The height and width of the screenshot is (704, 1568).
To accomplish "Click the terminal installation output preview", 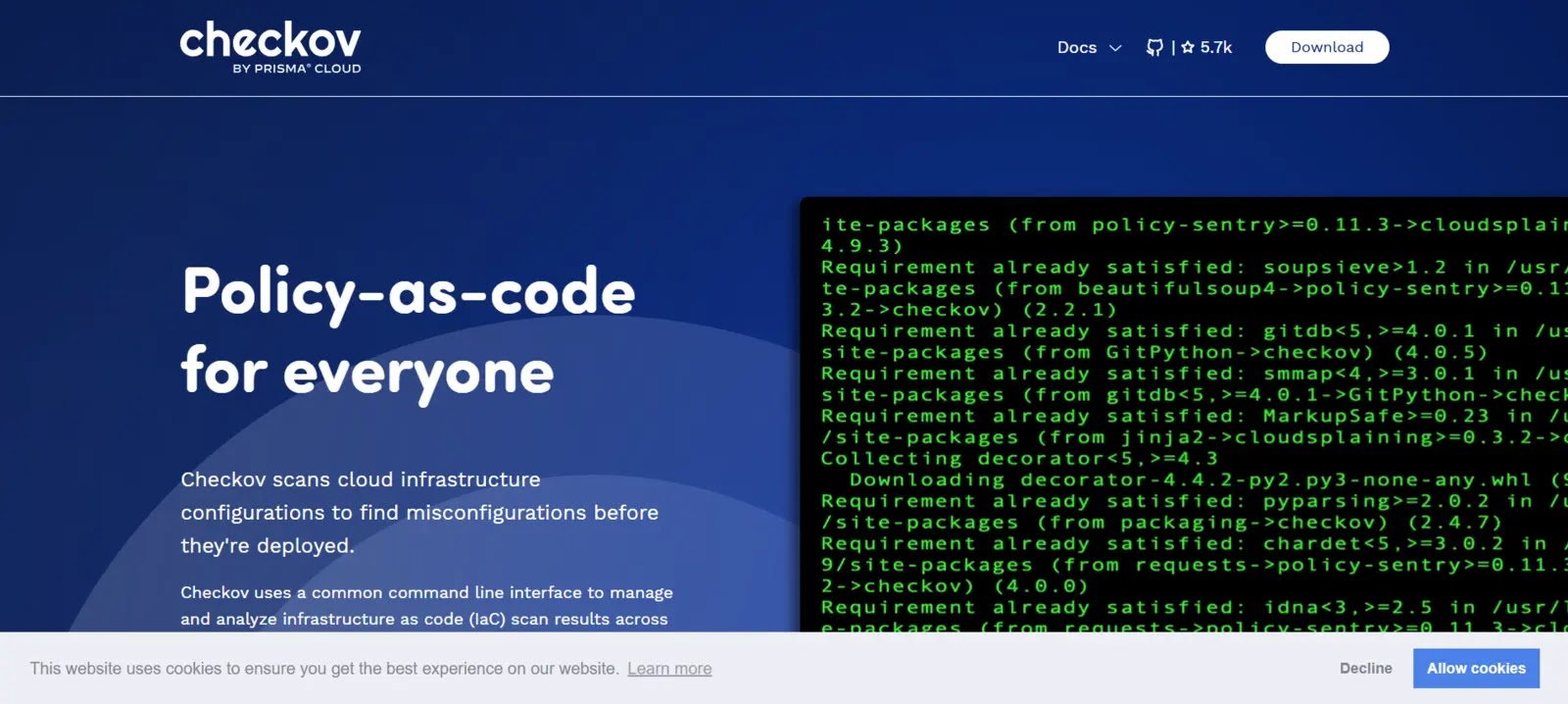I will click(1184, 415).
